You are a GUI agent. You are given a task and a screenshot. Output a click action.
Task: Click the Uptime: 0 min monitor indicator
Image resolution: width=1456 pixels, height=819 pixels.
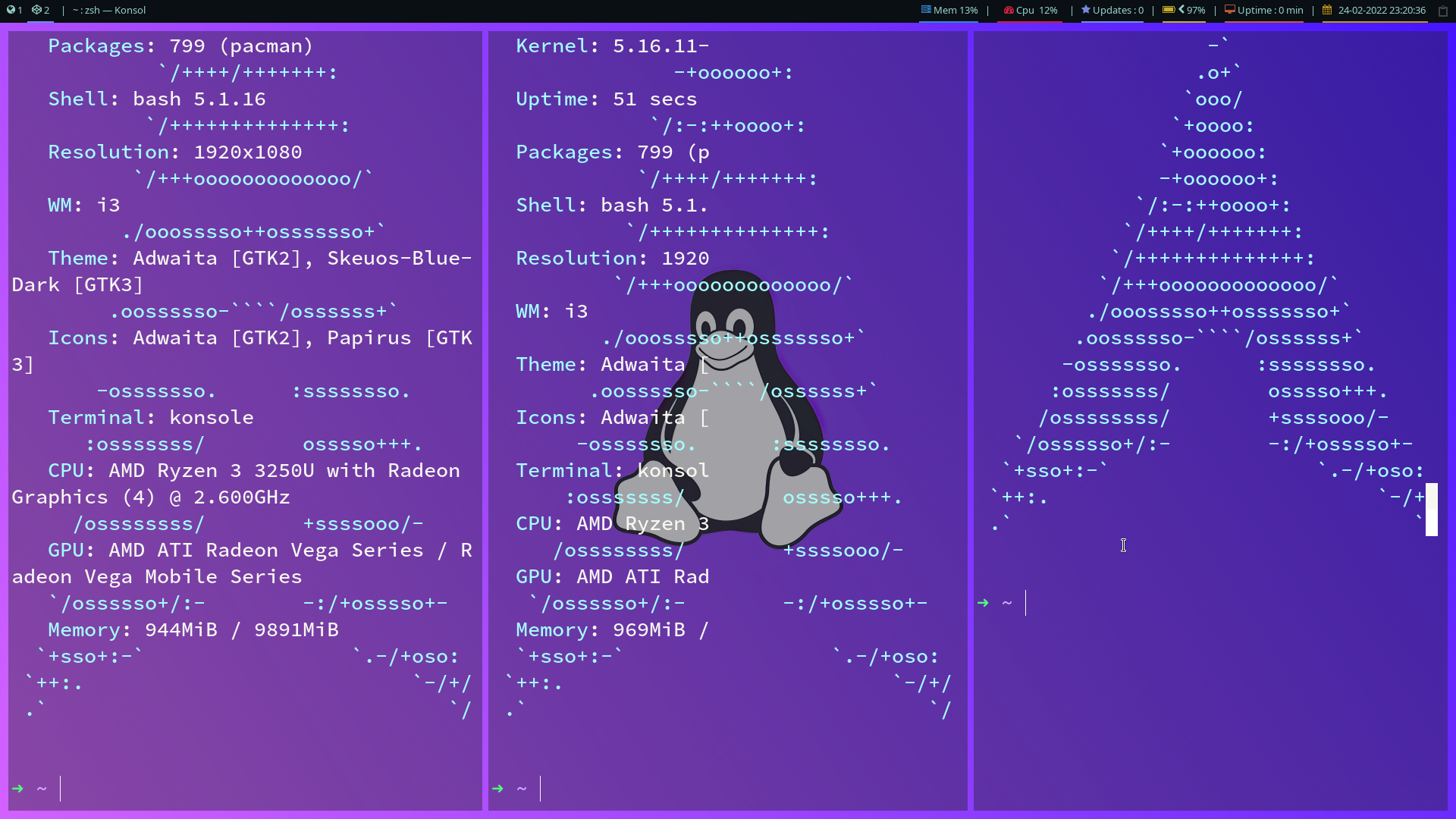[1263, 10]
